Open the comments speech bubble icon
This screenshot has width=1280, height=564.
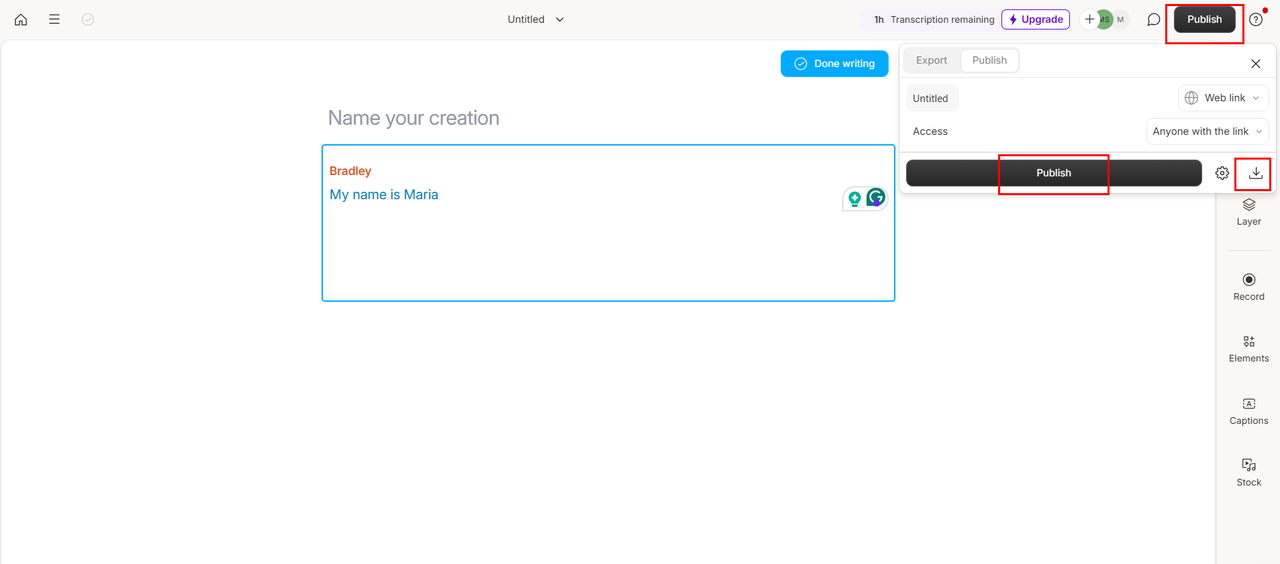(1153, 19)
